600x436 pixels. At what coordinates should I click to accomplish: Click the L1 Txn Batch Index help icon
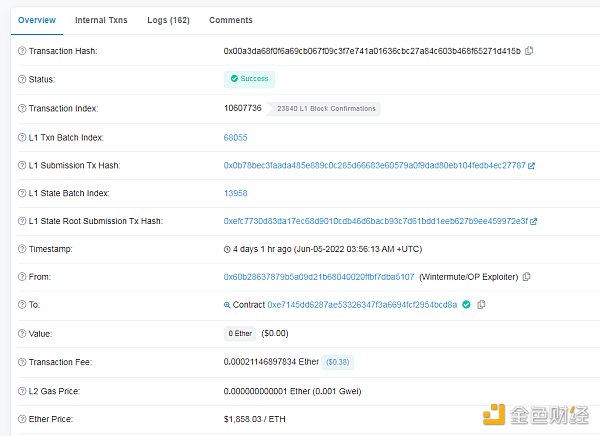22,137
